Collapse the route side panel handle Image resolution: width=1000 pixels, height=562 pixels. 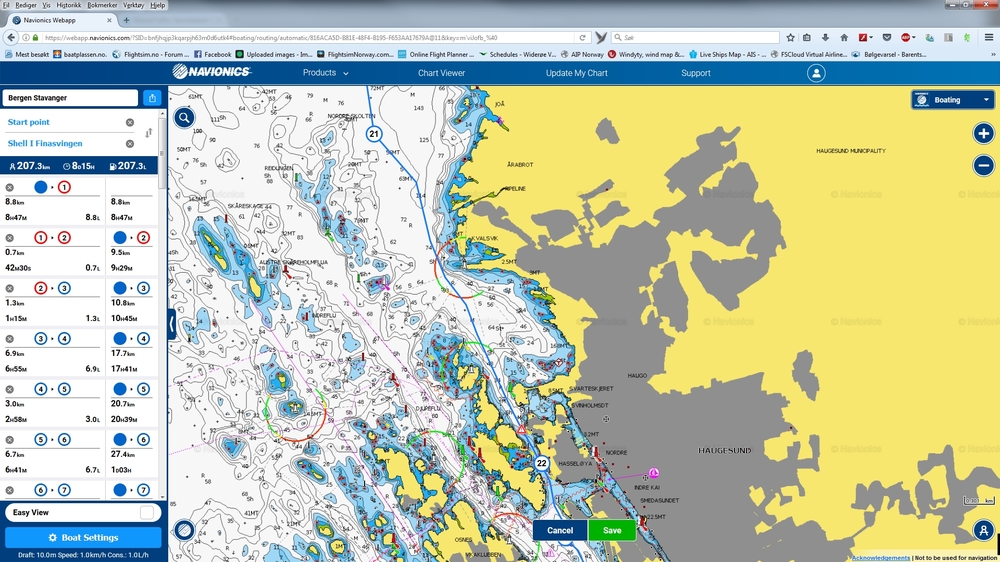[x=172, y=324]
